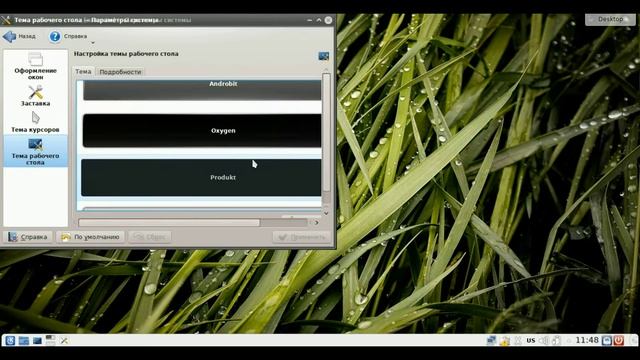The image size is (640, 360).
Task: Select Тема курсоров in the sidebar
Action: [x=36, y=122]
